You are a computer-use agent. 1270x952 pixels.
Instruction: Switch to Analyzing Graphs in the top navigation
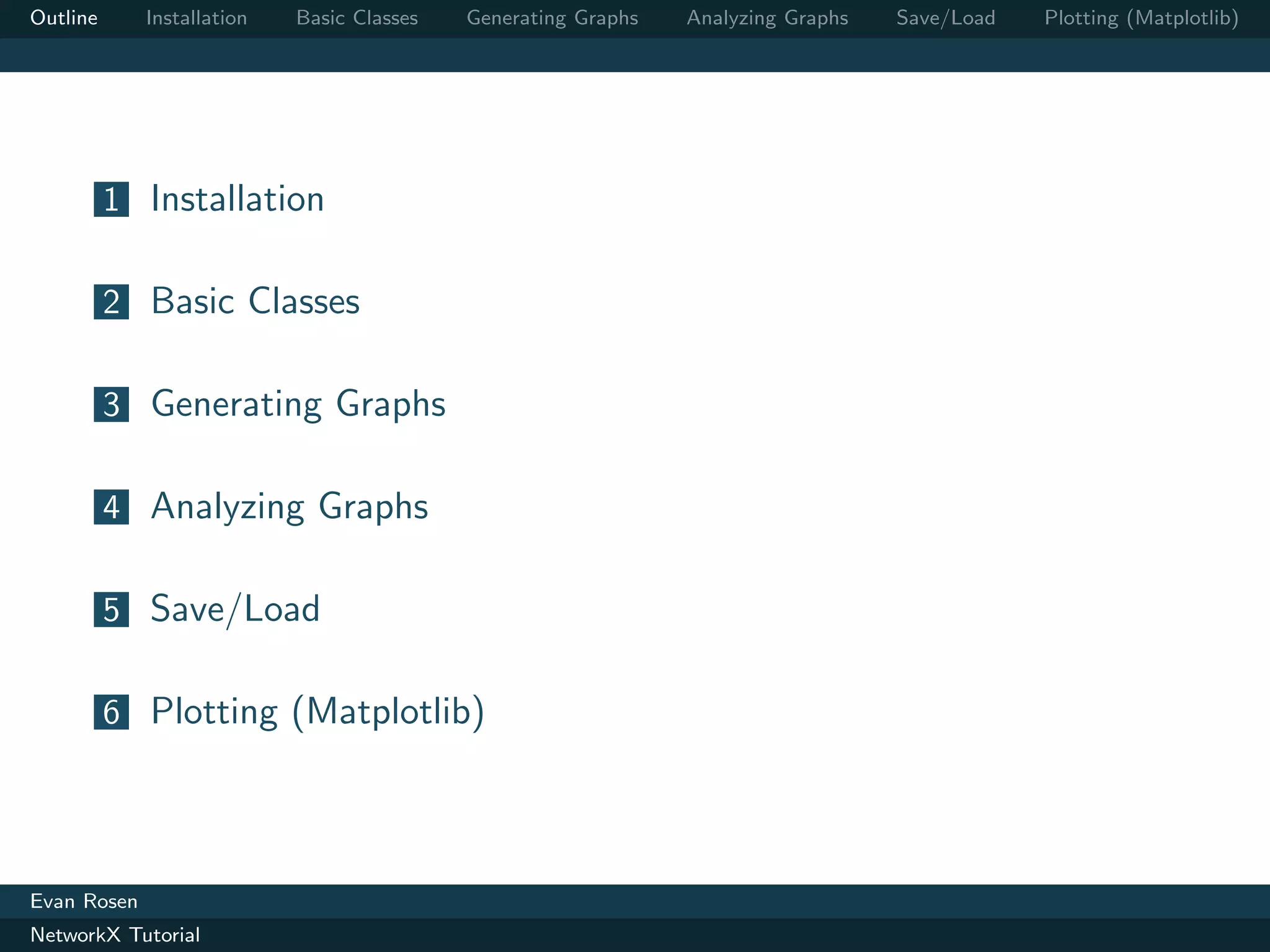pyautogui.click(x=768, y=19)
